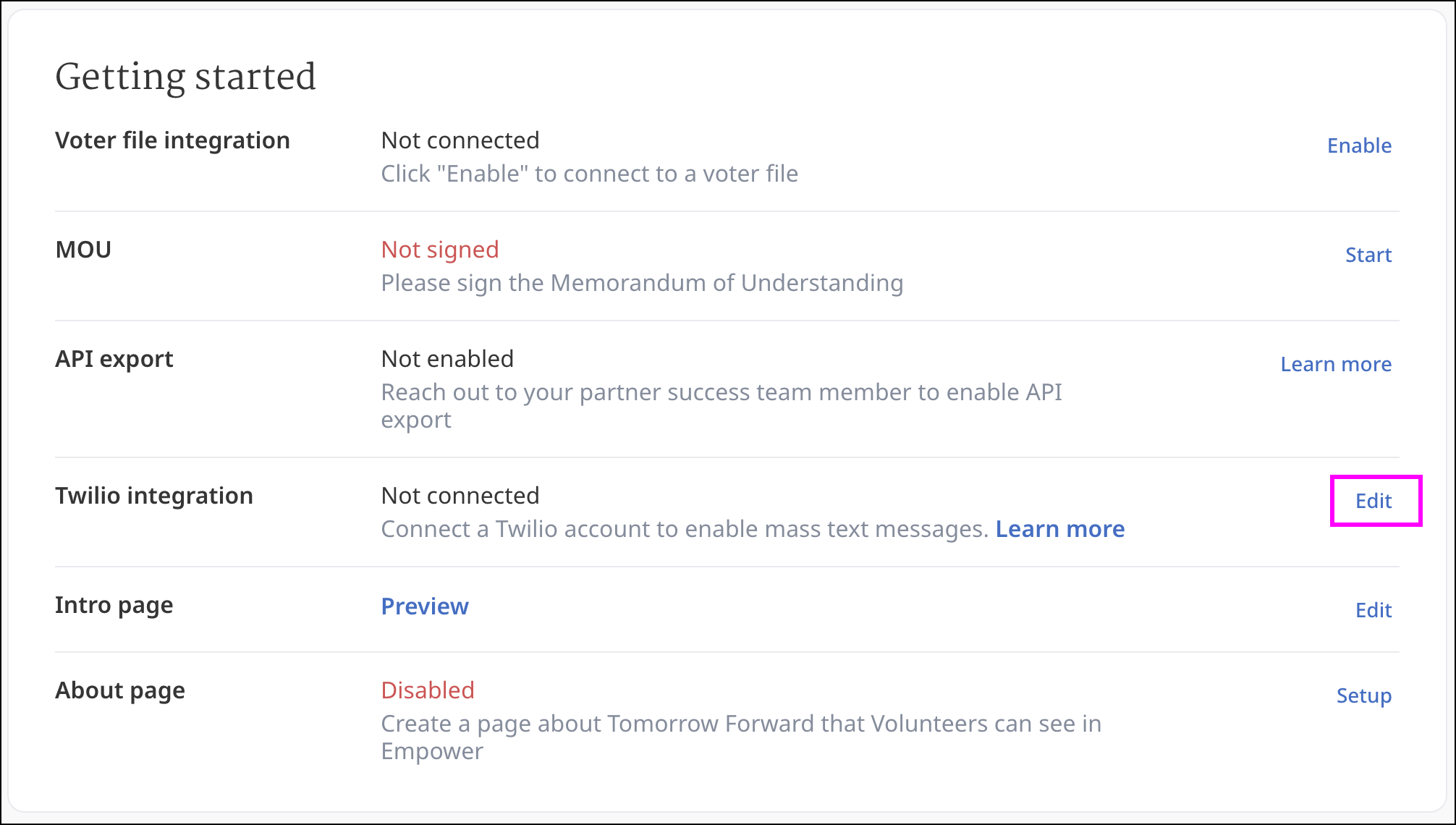The height and width of the screenshot is (825, 1456).
Task: Click the voter file Not connected status
Action: 460,140
